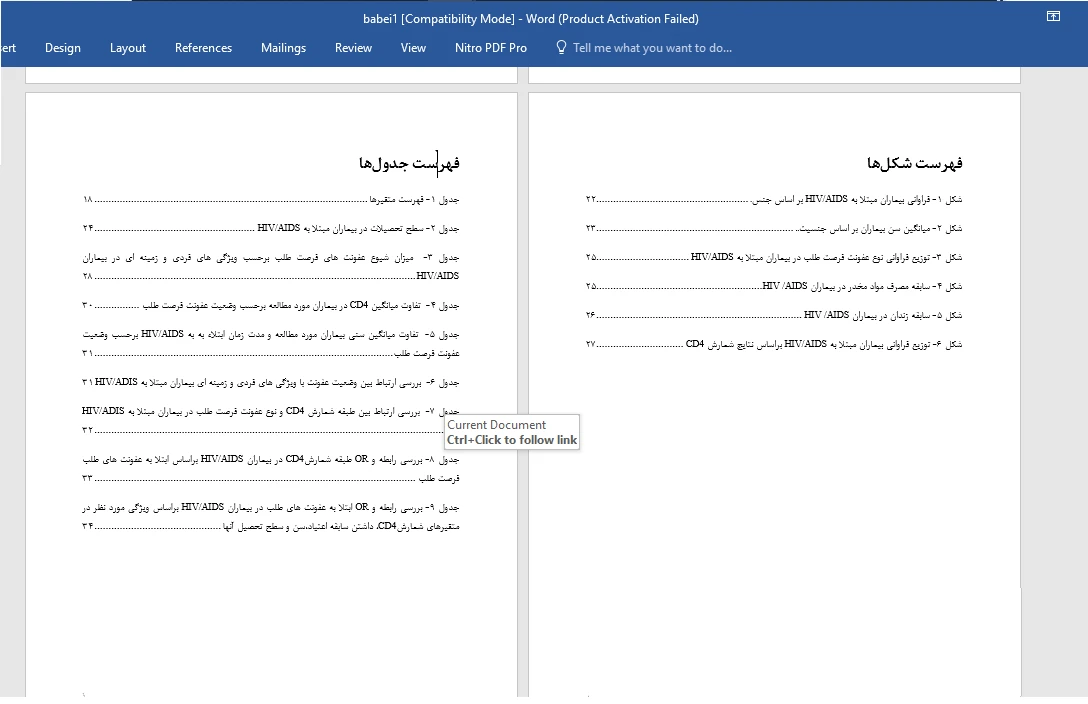Follow the شکل ۱ figure list entry
The image size is (1088, 704).
(x=860, y=200)
